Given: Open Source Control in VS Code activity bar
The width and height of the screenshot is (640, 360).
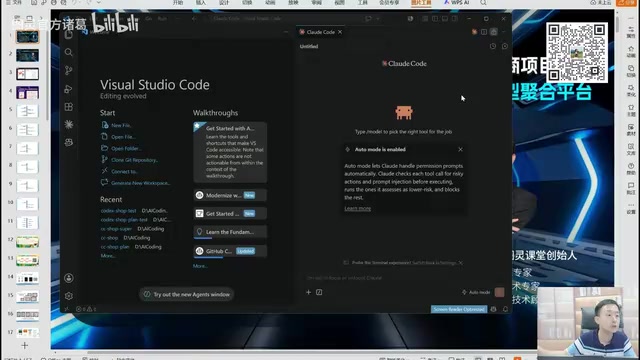Looking at the screenshot, I should click(x=69, y=70).
